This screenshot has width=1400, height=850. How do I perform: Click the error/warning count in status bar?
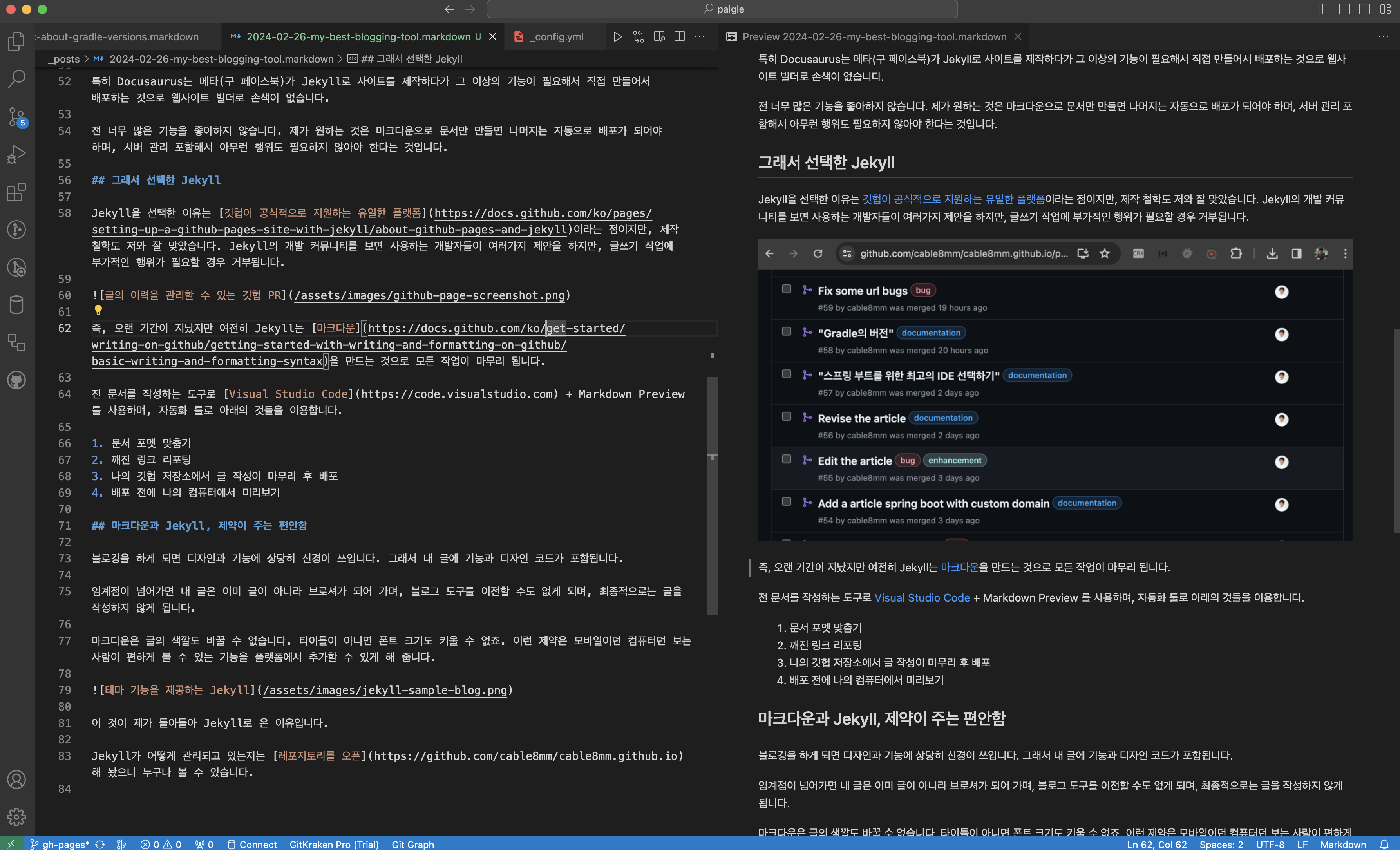155,844
